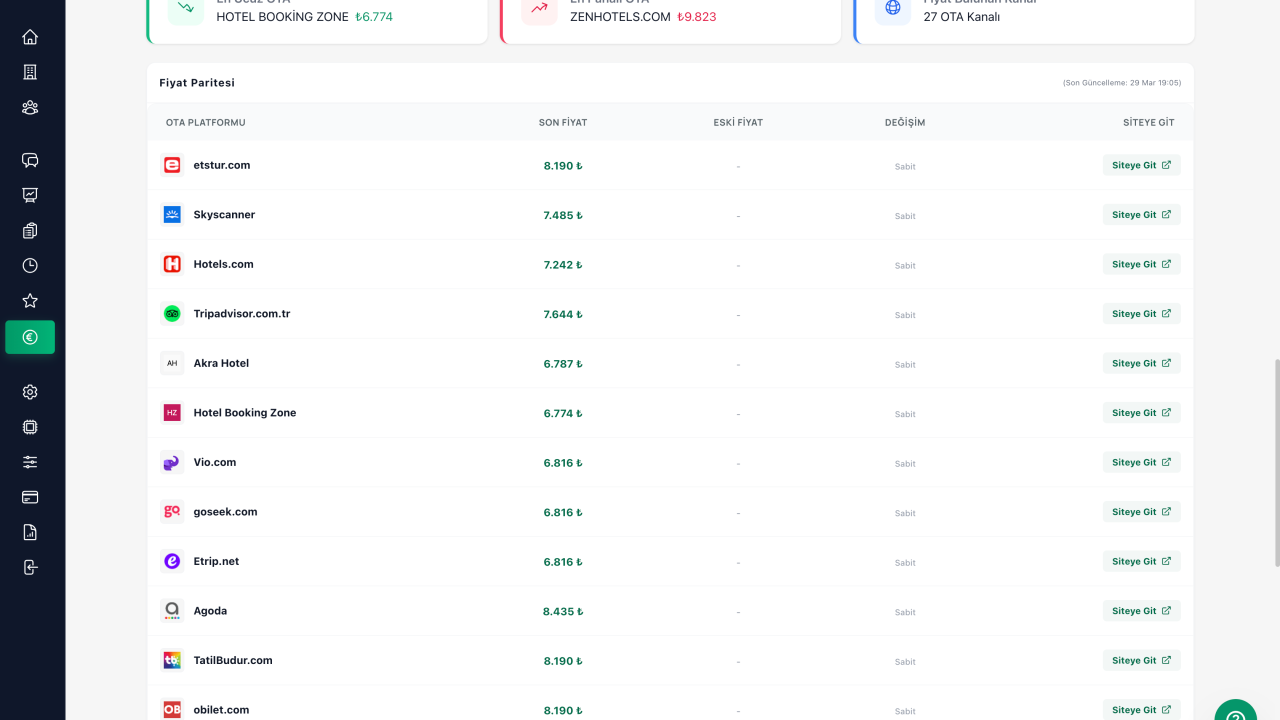Open the clock history sidebar icon

tap(30, 265)
